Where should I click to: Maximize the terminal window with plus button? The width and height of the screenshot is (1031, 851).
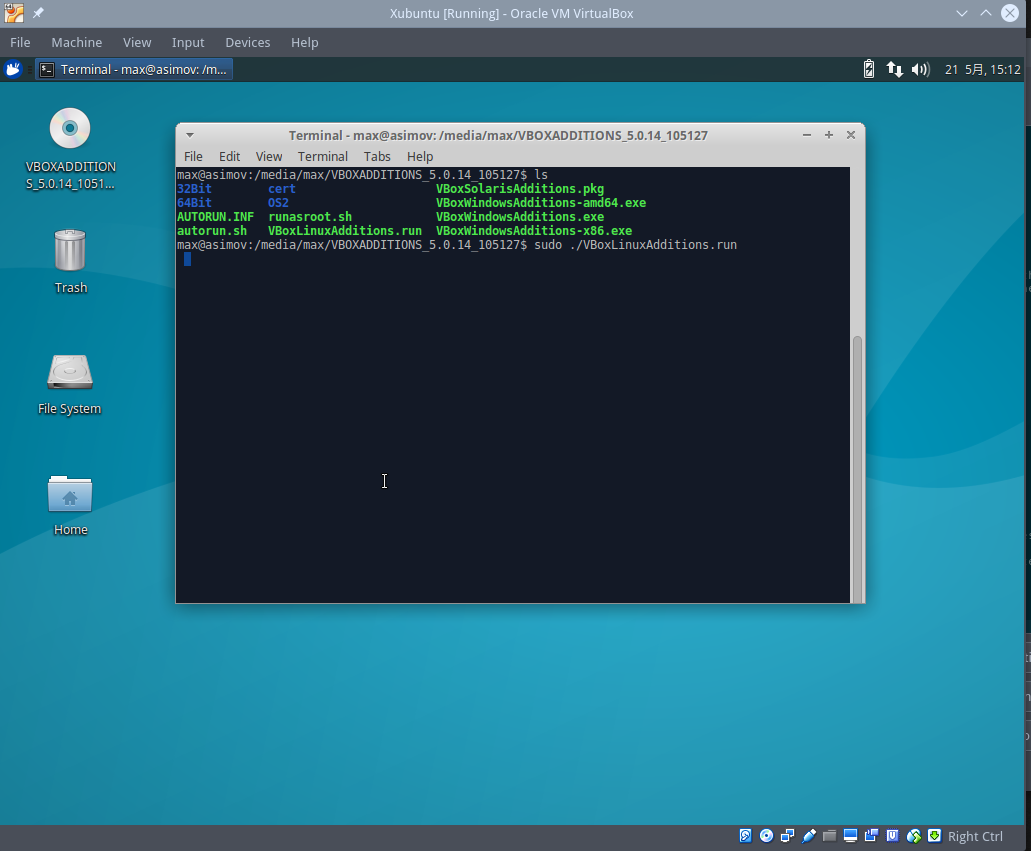[828, 135]
